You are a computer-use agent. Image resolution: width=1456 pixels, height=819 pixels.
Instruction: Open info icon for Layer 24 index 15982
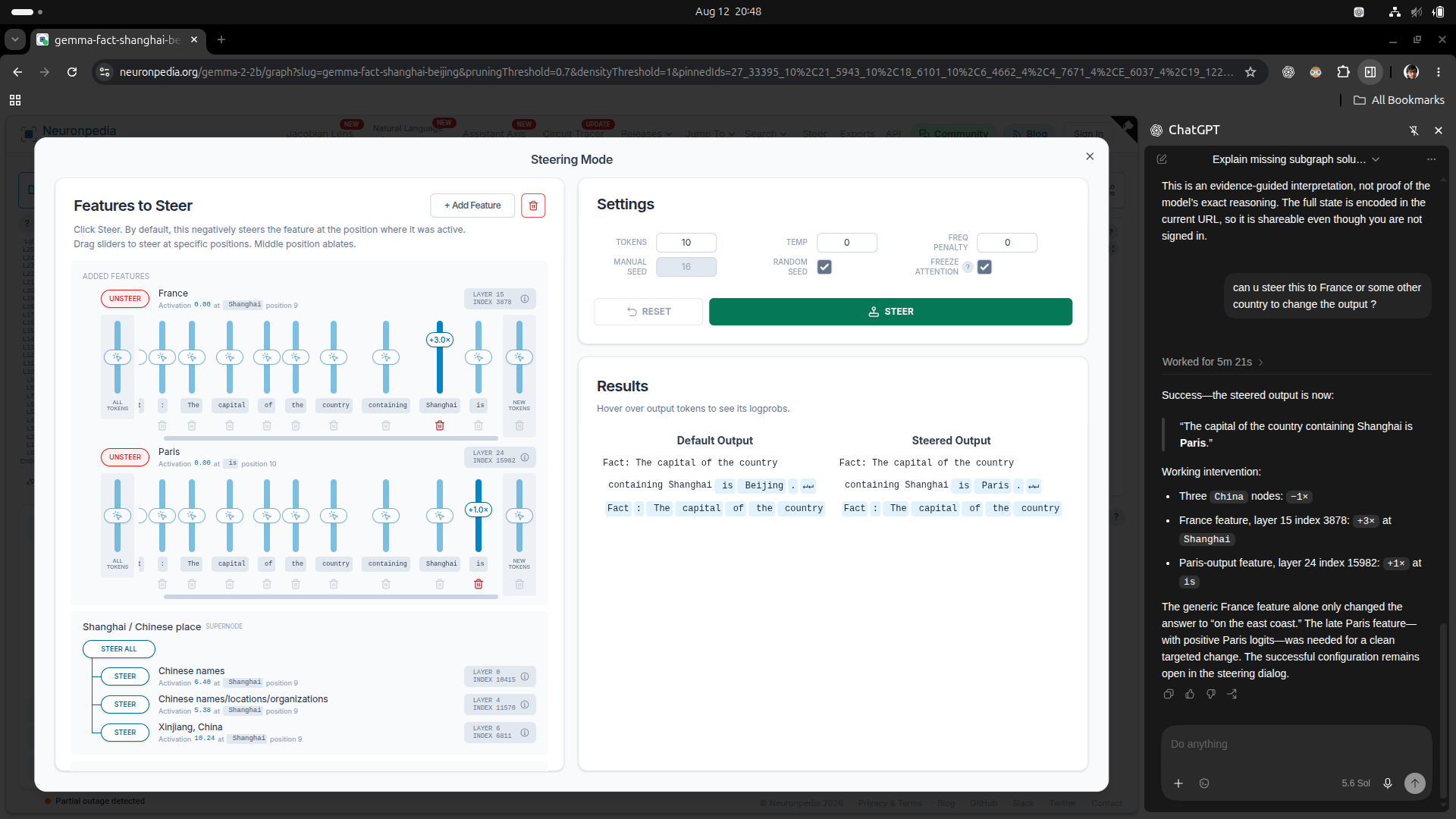[x=525, y=457]
